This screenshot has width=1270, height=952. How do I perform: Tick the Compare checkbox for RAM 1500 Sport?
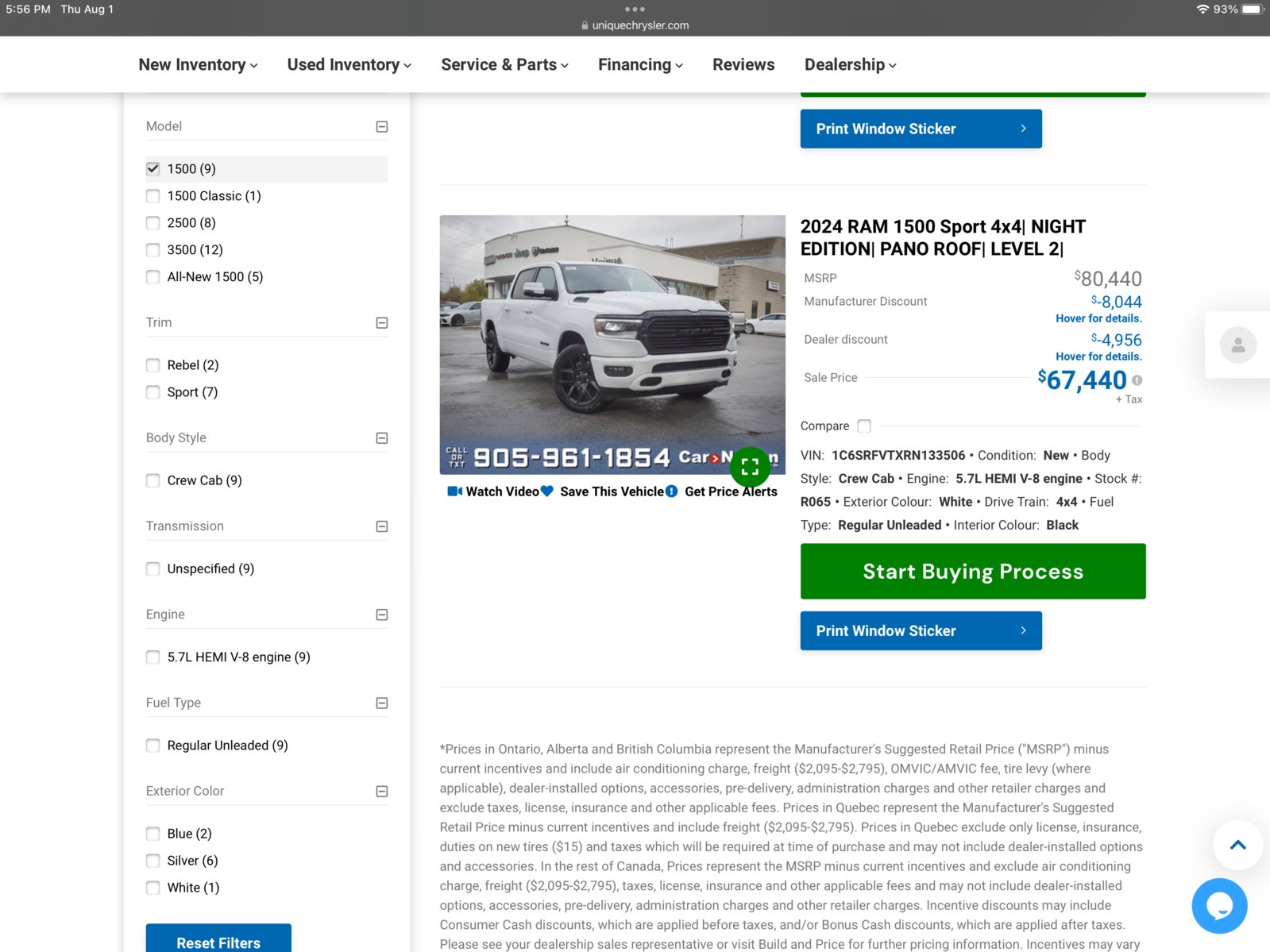(864, 426)
